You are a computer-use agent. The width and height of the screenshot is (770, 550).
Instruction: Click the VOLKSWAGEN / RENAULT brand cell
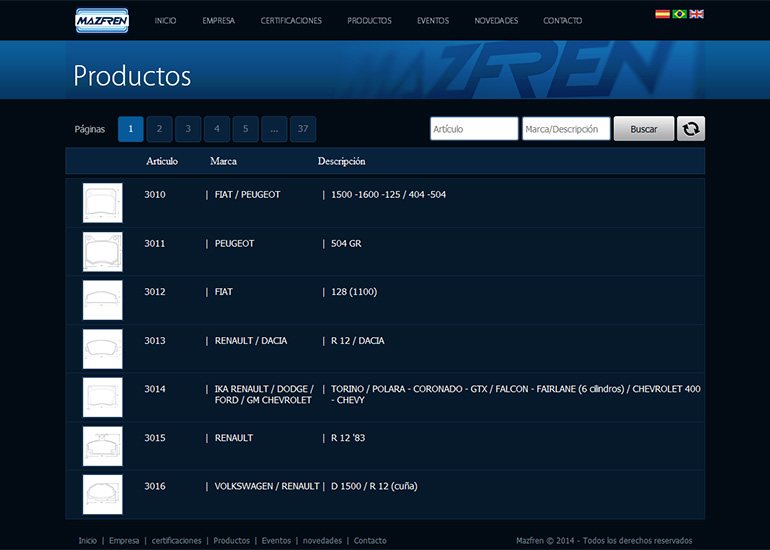click(267, 486)
